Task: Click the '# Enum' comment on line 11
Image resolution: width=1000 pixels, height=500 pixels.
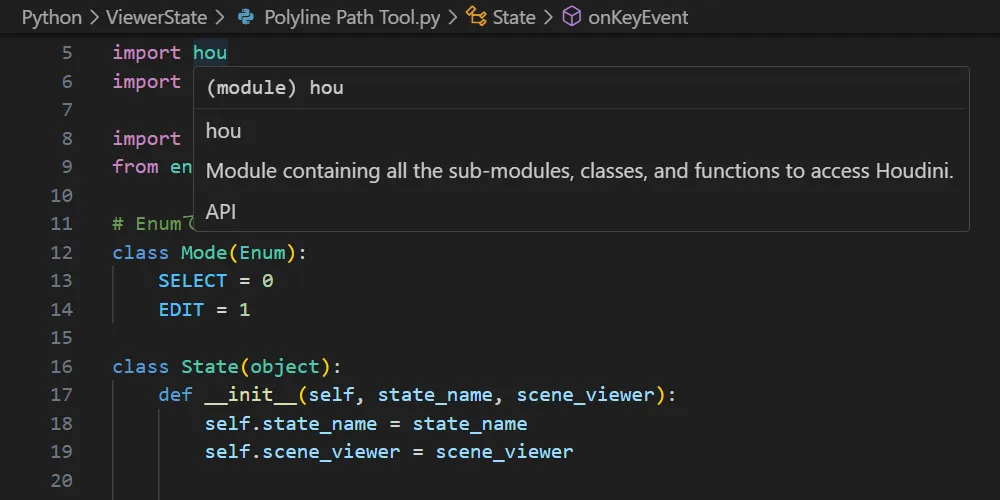Action: (x=153, y=224)
